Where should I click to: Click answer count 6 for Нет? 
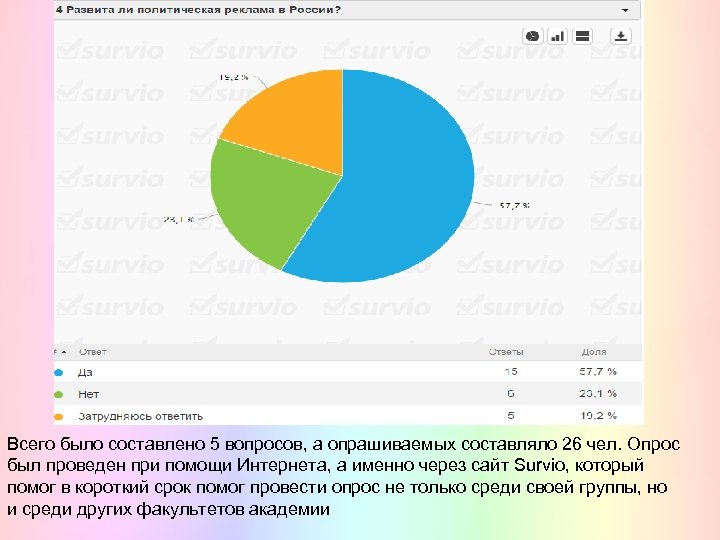point(511,394)
